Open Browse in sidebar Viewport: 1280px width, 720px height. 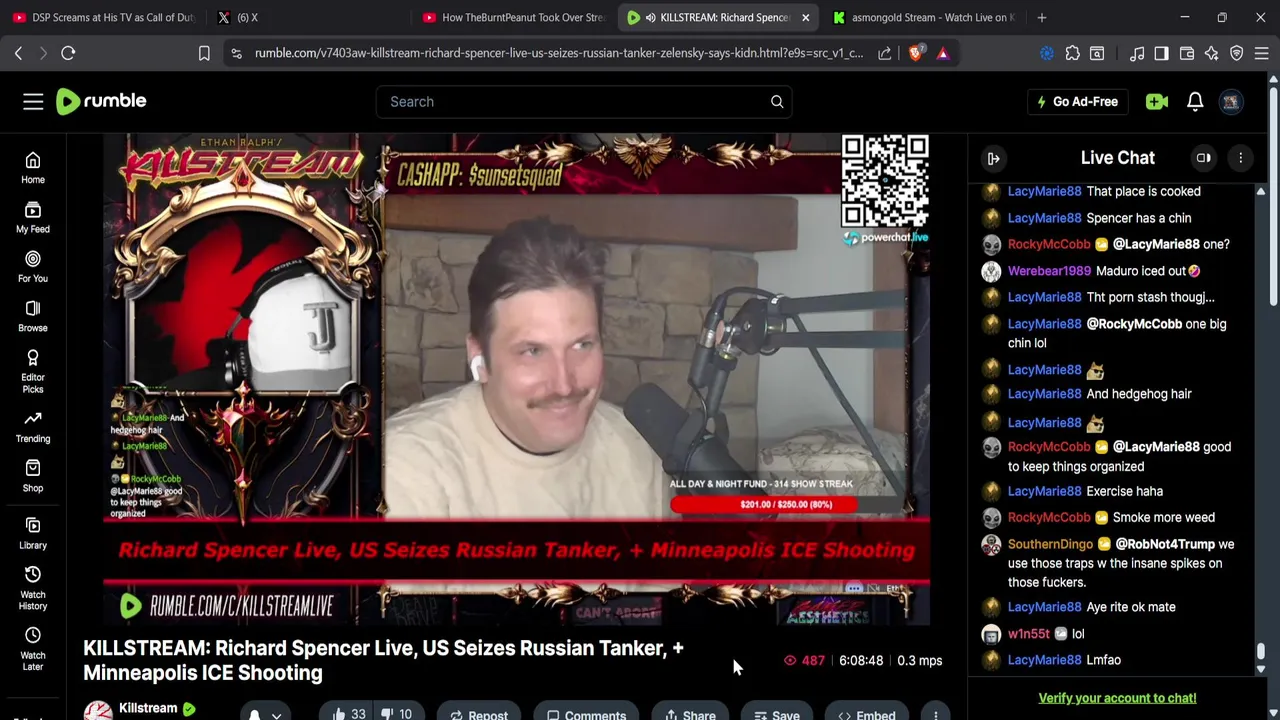(33, 316)
